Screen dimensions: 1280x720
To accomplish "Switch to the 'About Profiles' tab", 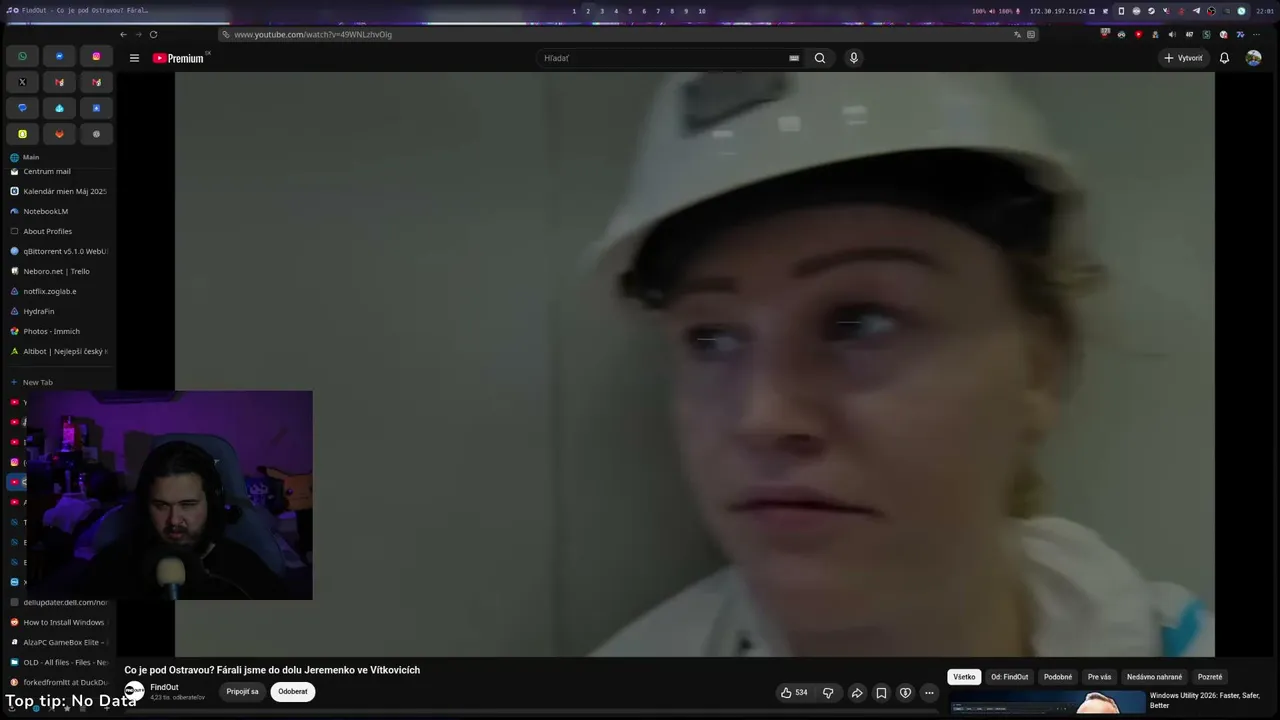I will pos(58,231).
